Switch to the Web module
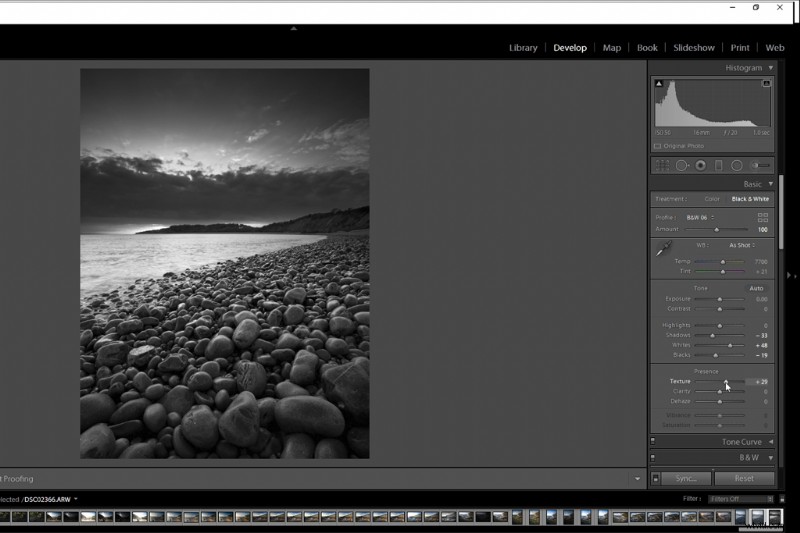 [x=774, y=47]
